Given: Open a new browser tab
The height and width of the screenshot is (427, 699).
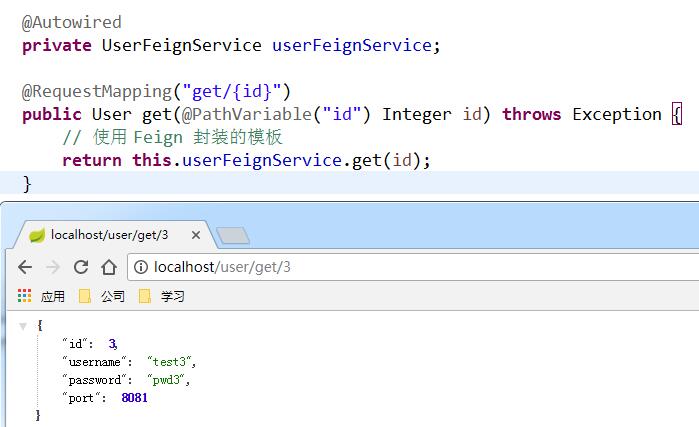Looking at the screenshot, I should 232,236.
